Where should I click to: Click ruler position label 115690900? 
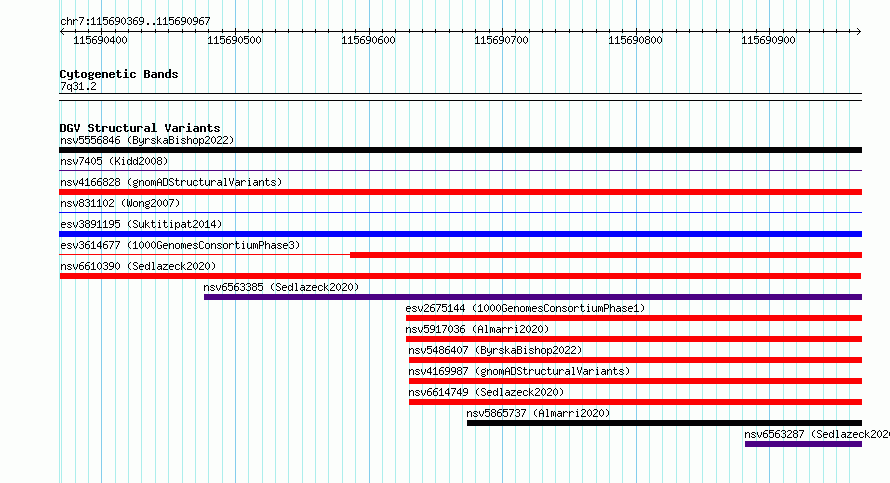768,40
